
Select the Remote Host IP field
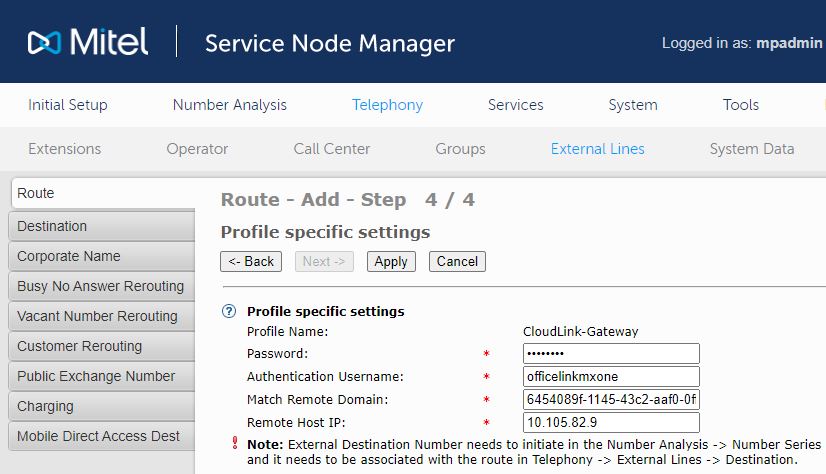(610, 423)
